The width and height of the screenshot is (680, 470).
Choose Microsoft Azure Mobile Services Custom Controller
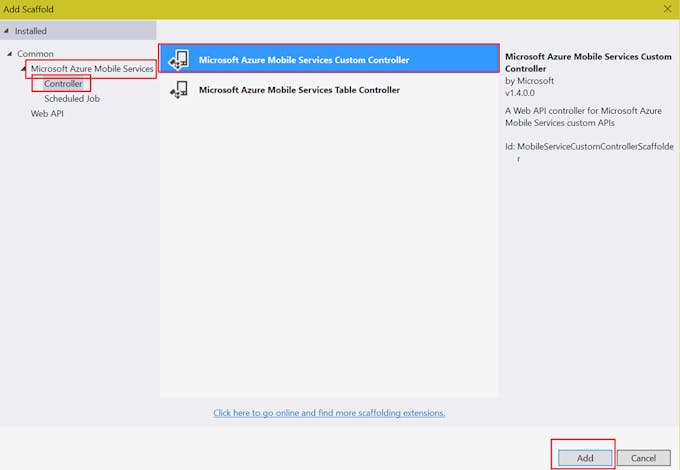[329, 59]
